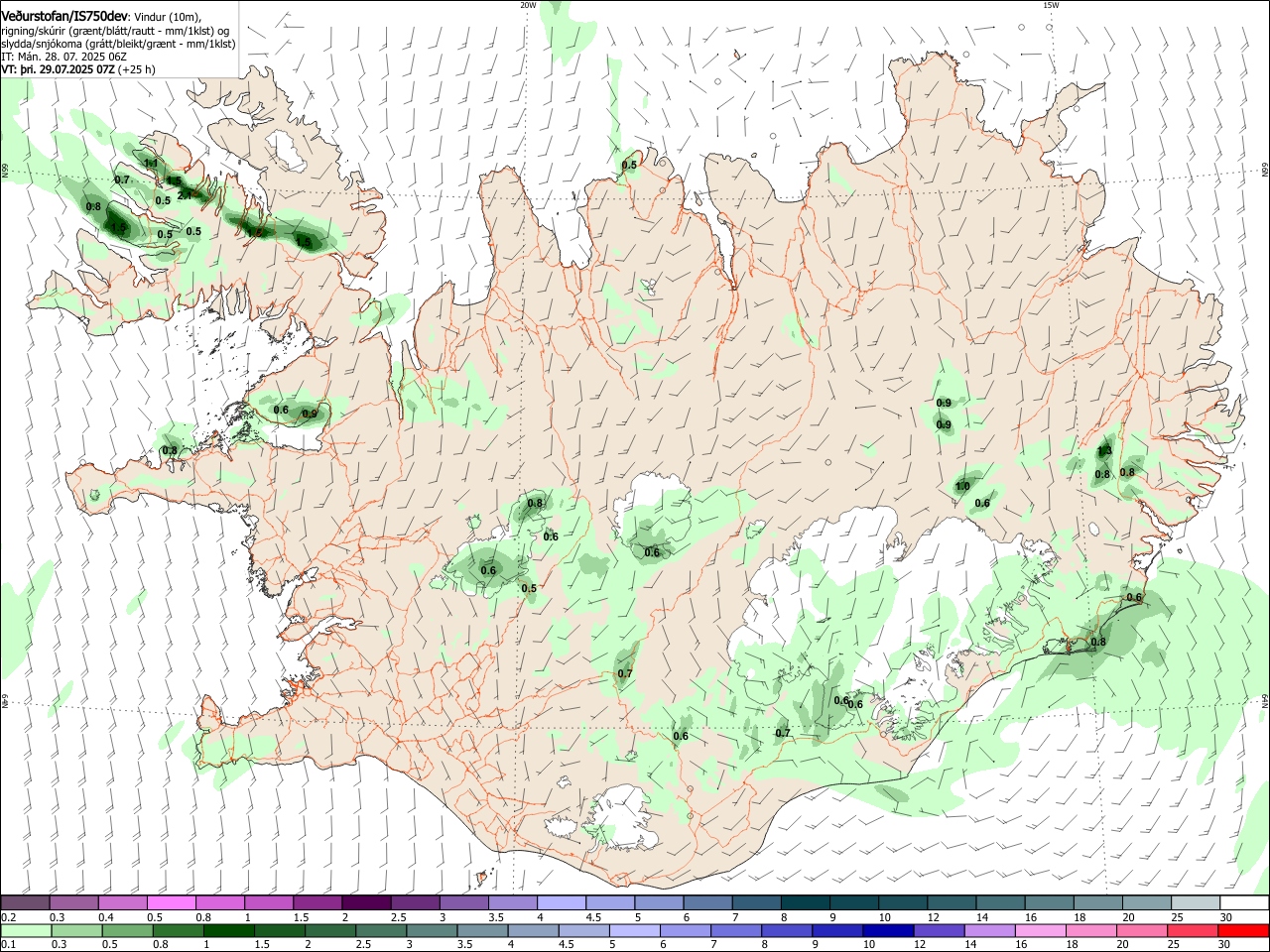Image resolution: width=1270 pixels, height=952 pixels.
Task: Click the 0.4 label under the upper legend row
Action: (105, 917)
